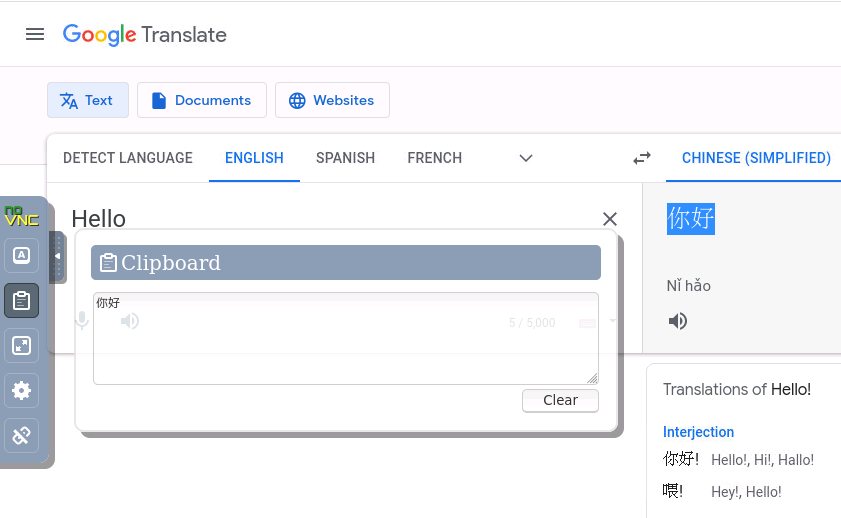The width and height of the screenshot is (841, 518).
Task: Click the highlighted 你好 translation
Action: 691,219
